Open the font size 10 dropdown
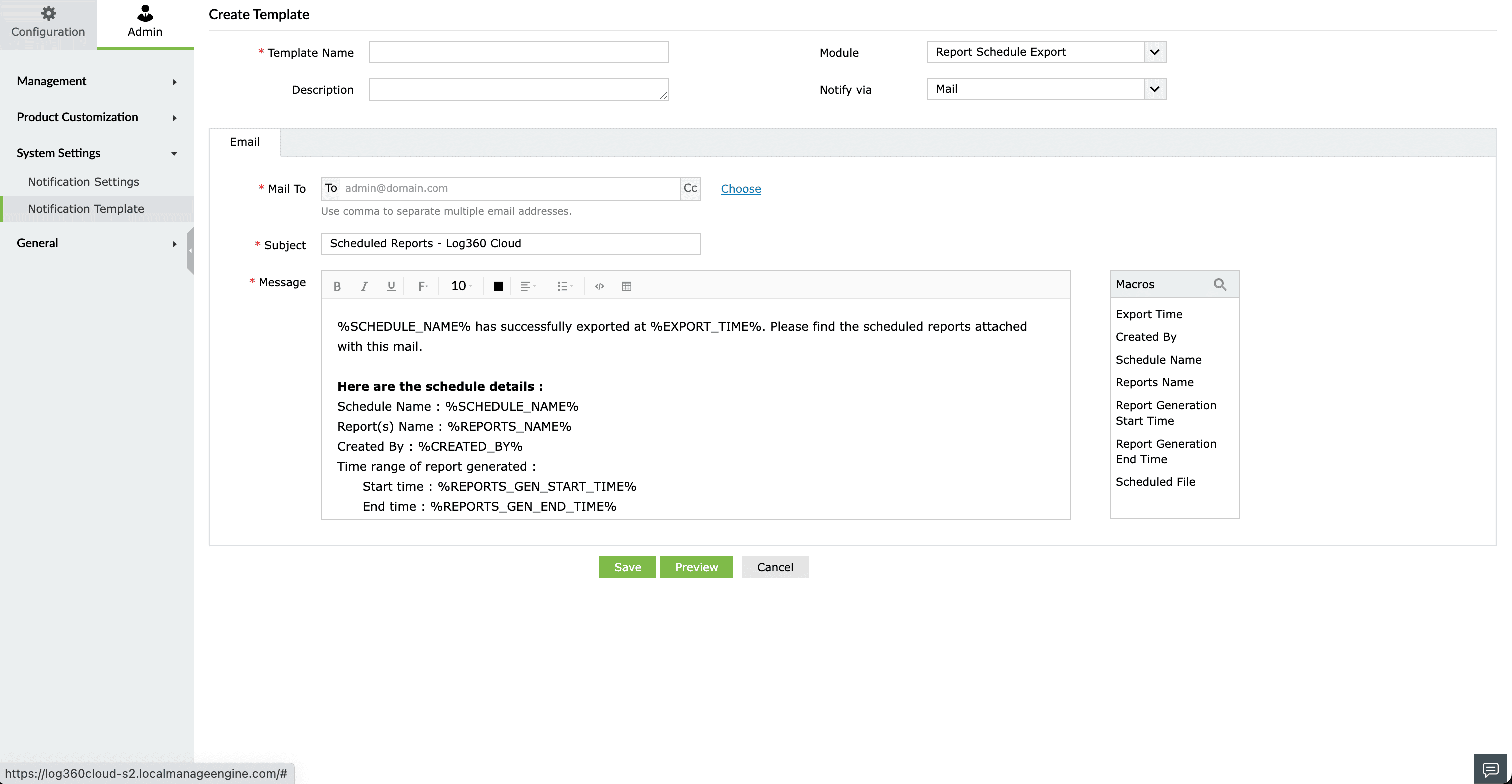Screen dimensions: 1512x784 [x=461, y=286]
